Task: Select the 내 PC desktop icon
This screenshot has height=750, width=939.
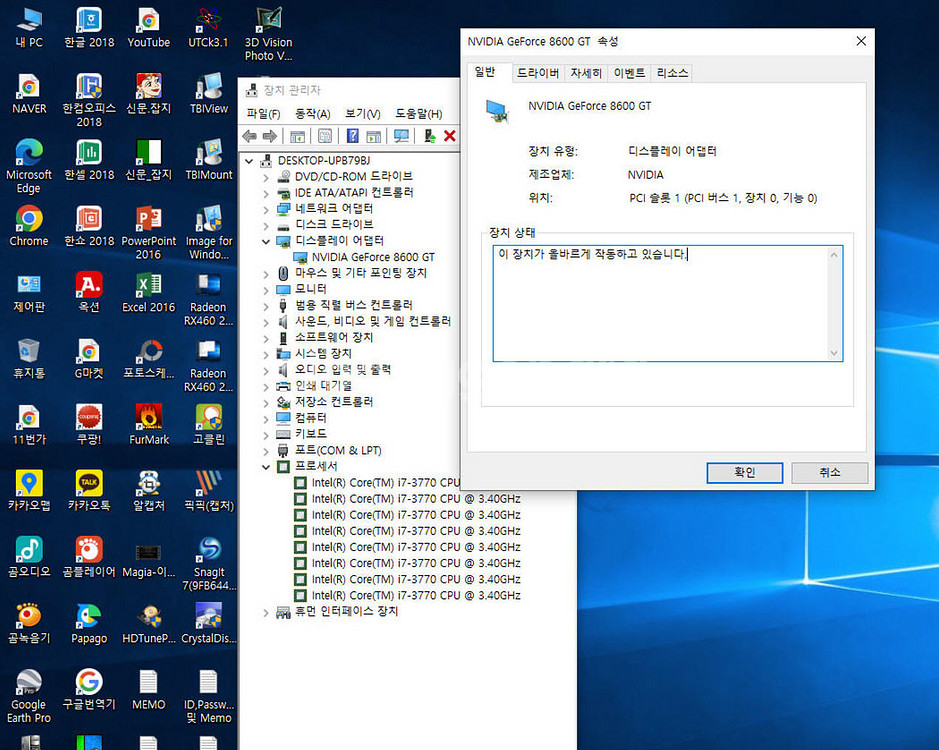Action: pos(29,28)
